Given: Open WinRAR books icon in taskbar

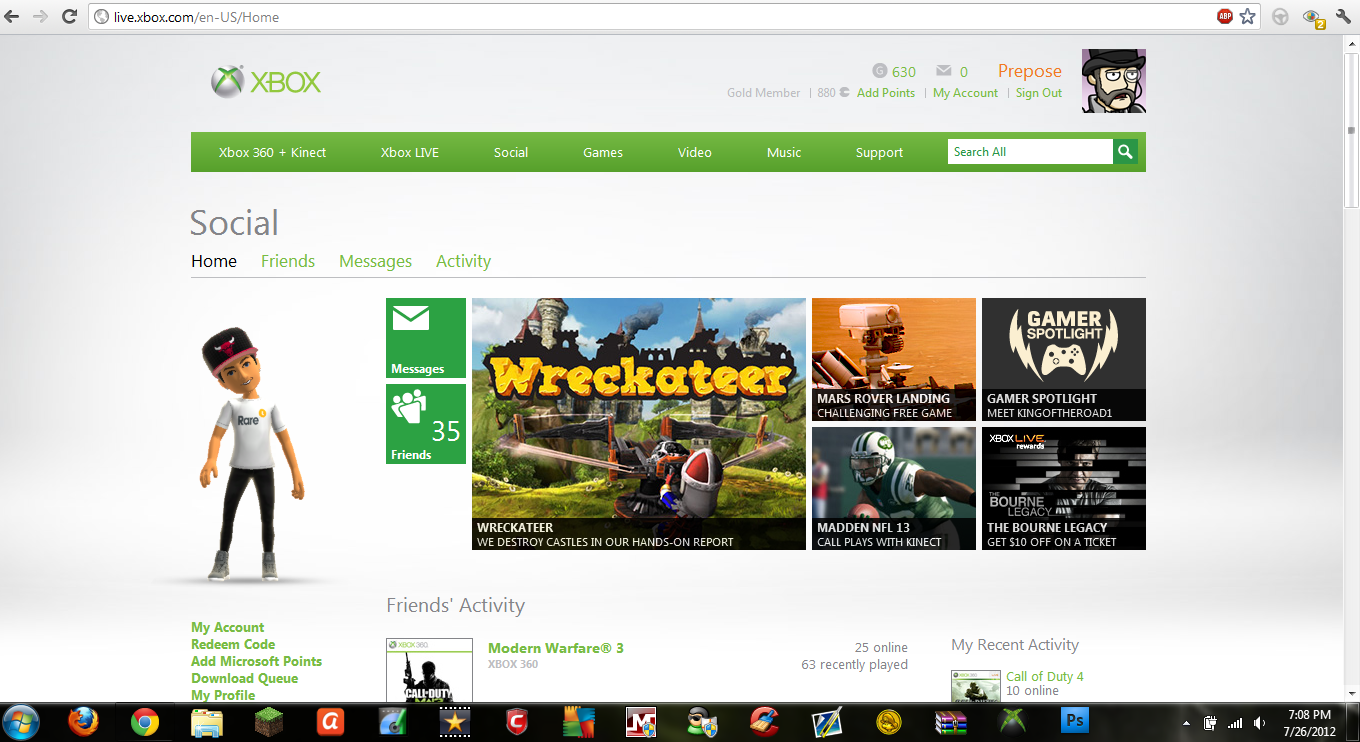Looking at the screenshot, I should click(x=951, y=721).
